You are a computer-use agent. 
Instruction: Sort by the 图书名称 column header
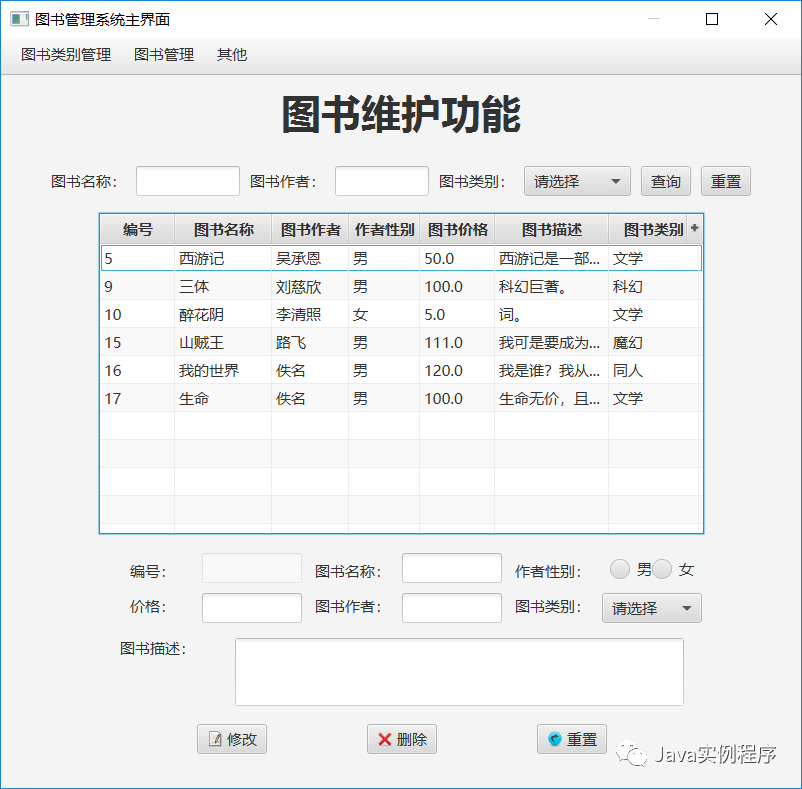[223, 229]
